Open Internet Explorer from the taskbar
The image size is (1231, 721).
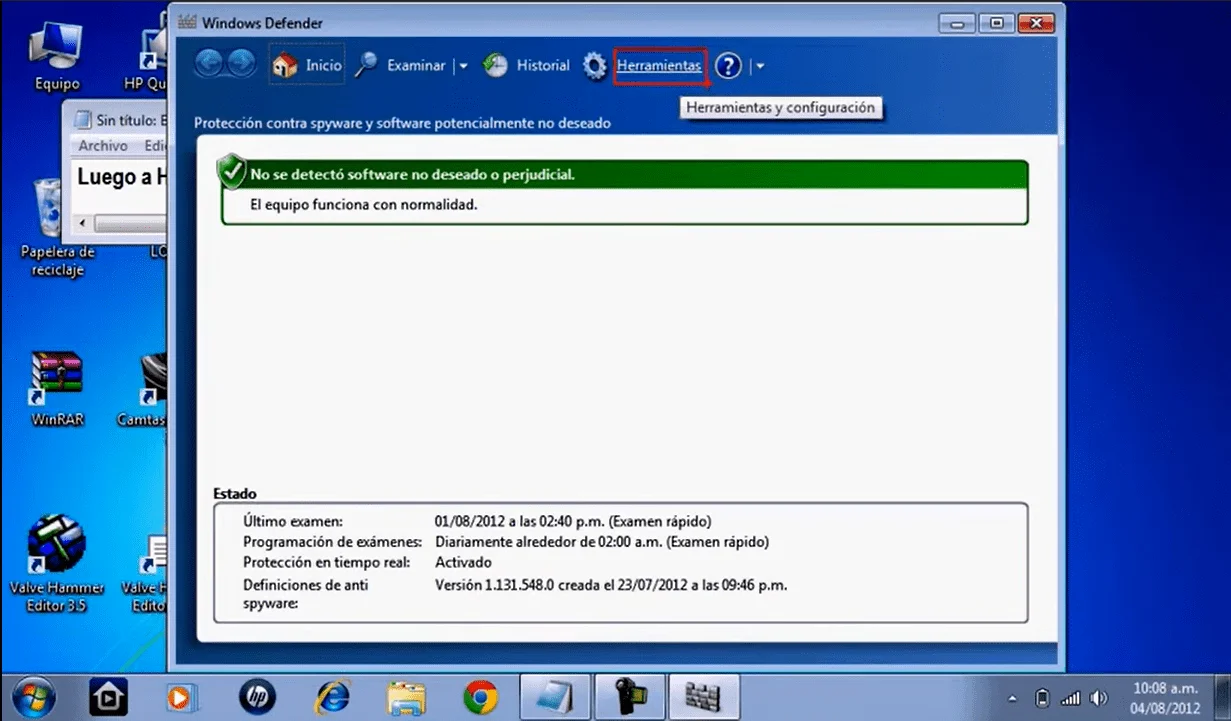point(332,696)
